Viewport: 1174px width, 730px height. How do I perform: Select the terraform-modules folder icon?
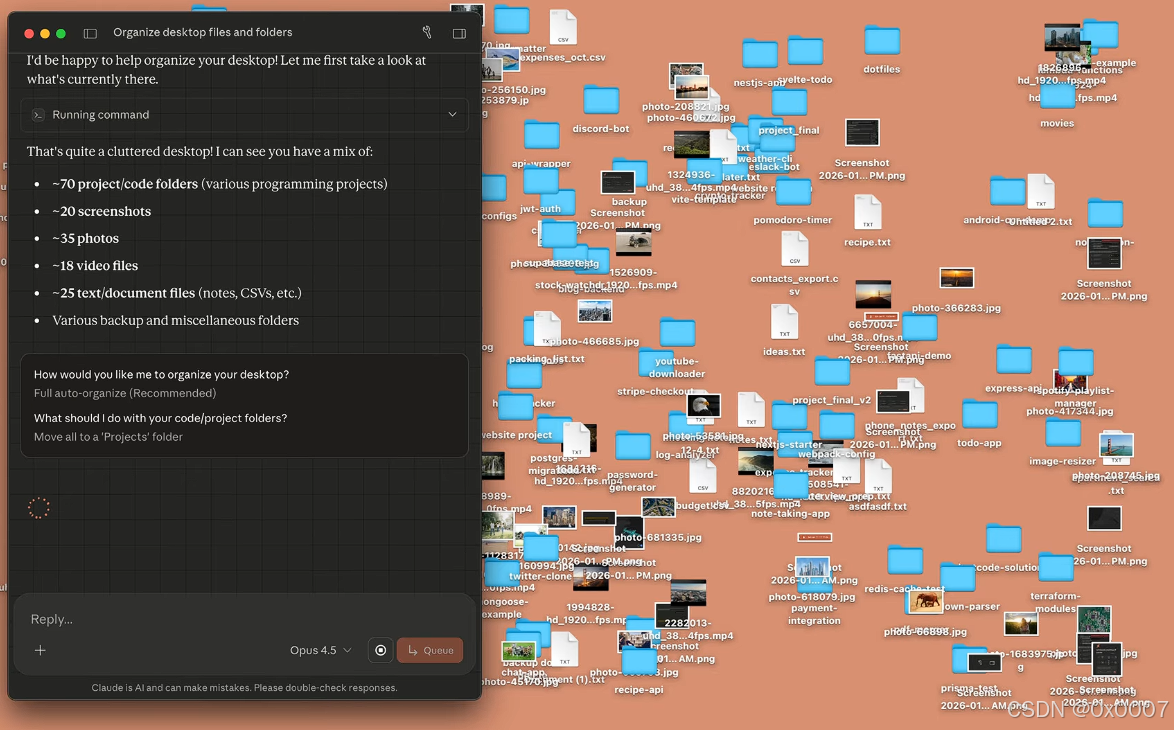pyautogui.click(x=1056, y=568)
